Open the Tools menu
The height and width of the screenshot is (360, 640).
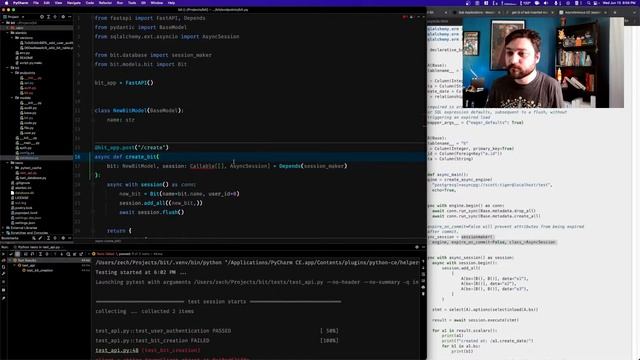tap(132, 3)
